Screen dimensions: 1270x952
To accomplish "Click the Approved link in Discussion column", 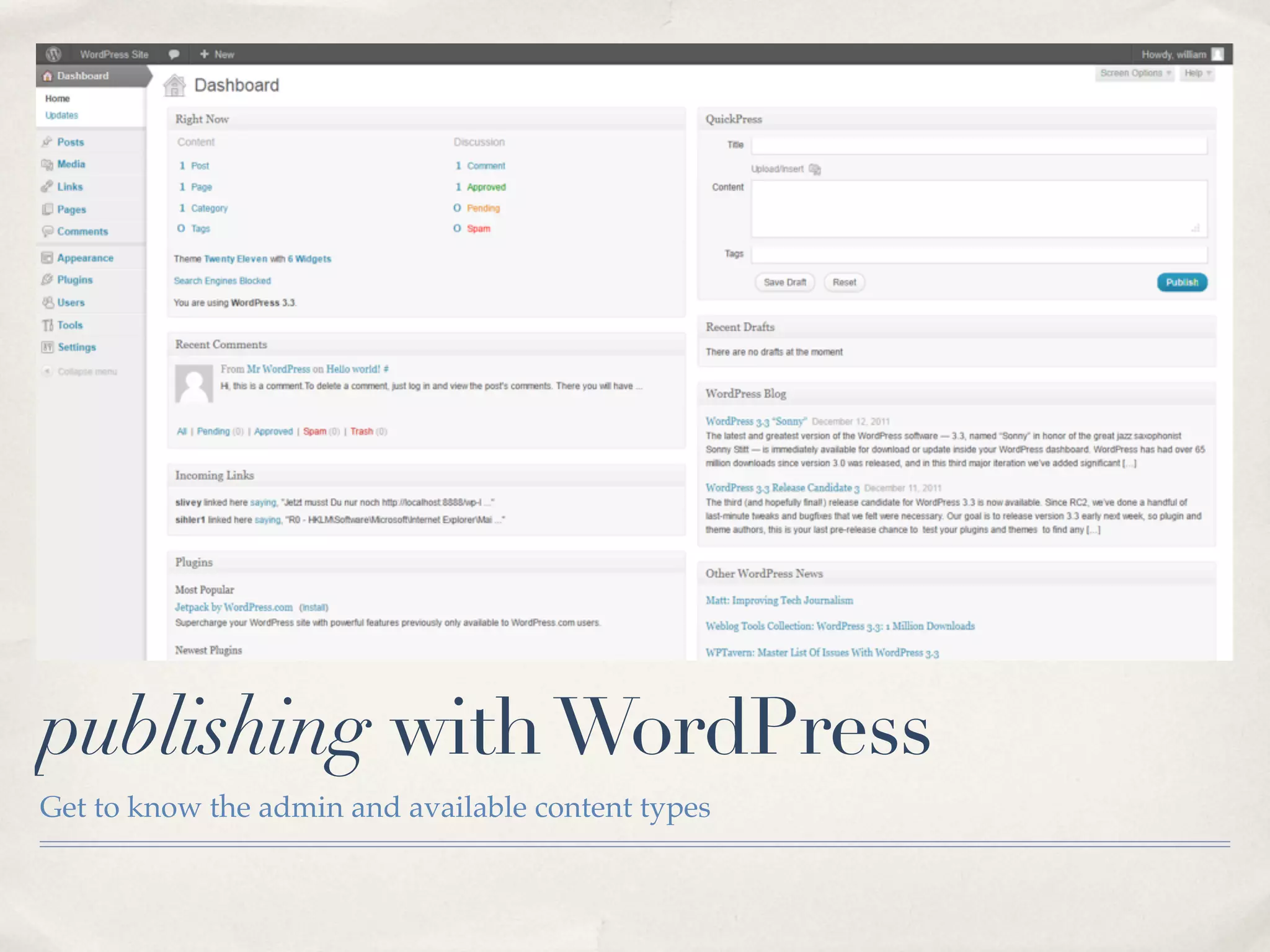I will (x=486, y=187).
